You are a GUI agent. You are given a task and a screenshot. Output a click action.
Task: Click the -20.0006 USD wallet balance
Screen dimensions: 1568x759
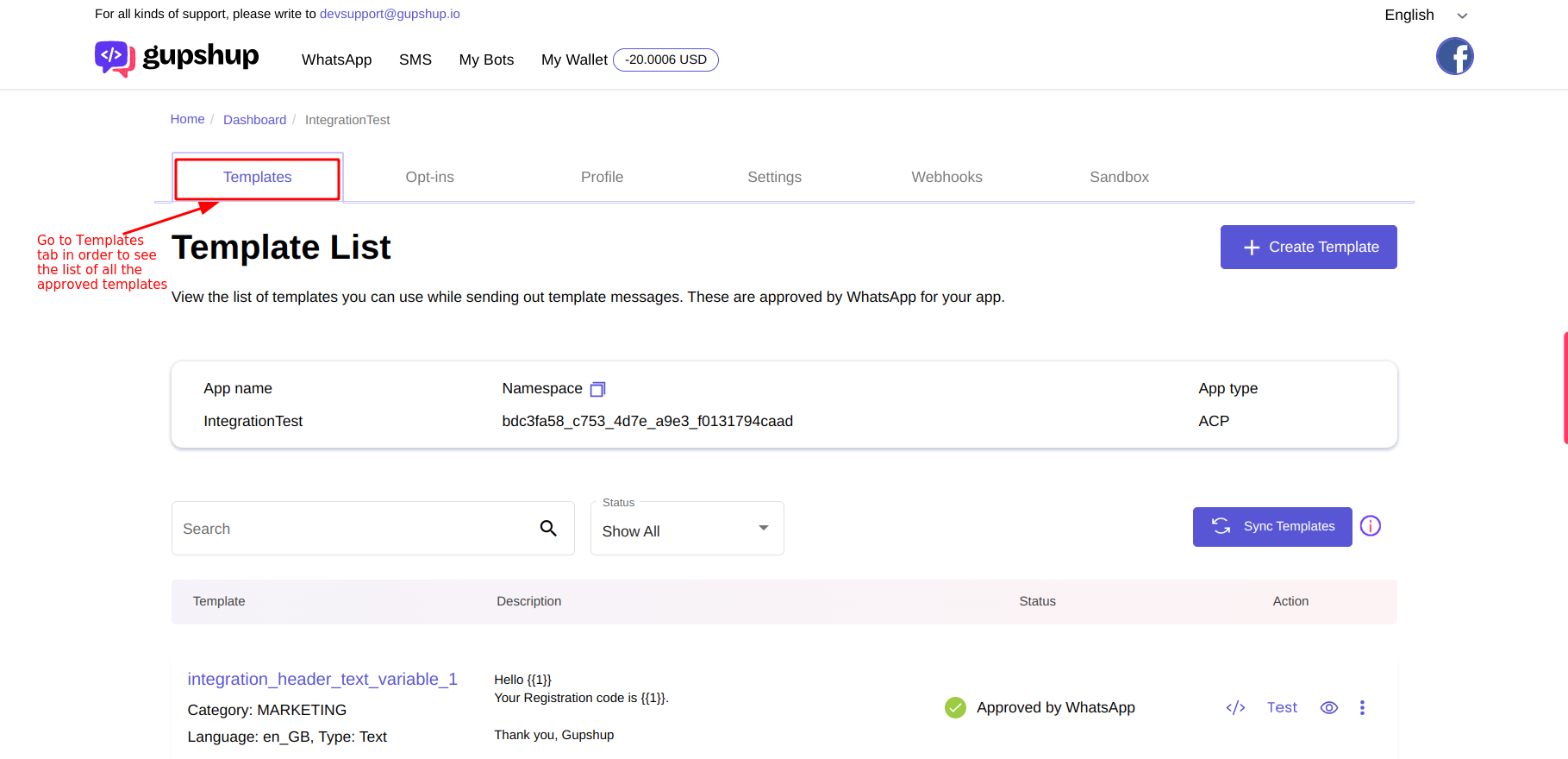665,60
